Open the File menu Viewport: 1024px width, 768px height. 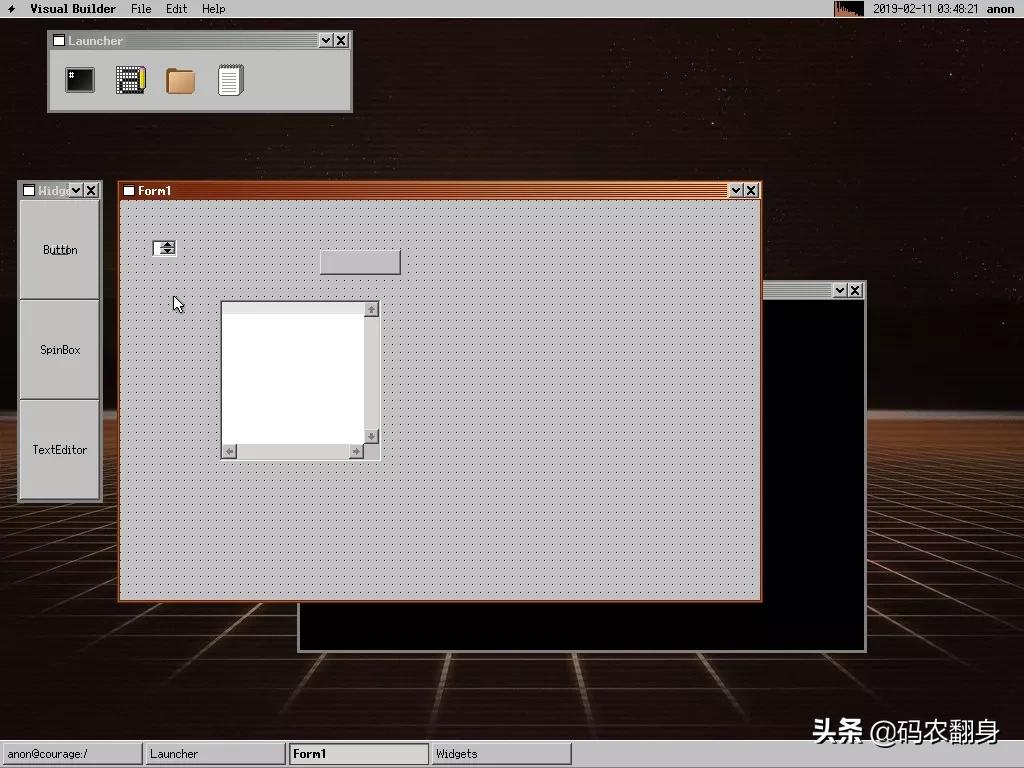[x=141, y=9]
